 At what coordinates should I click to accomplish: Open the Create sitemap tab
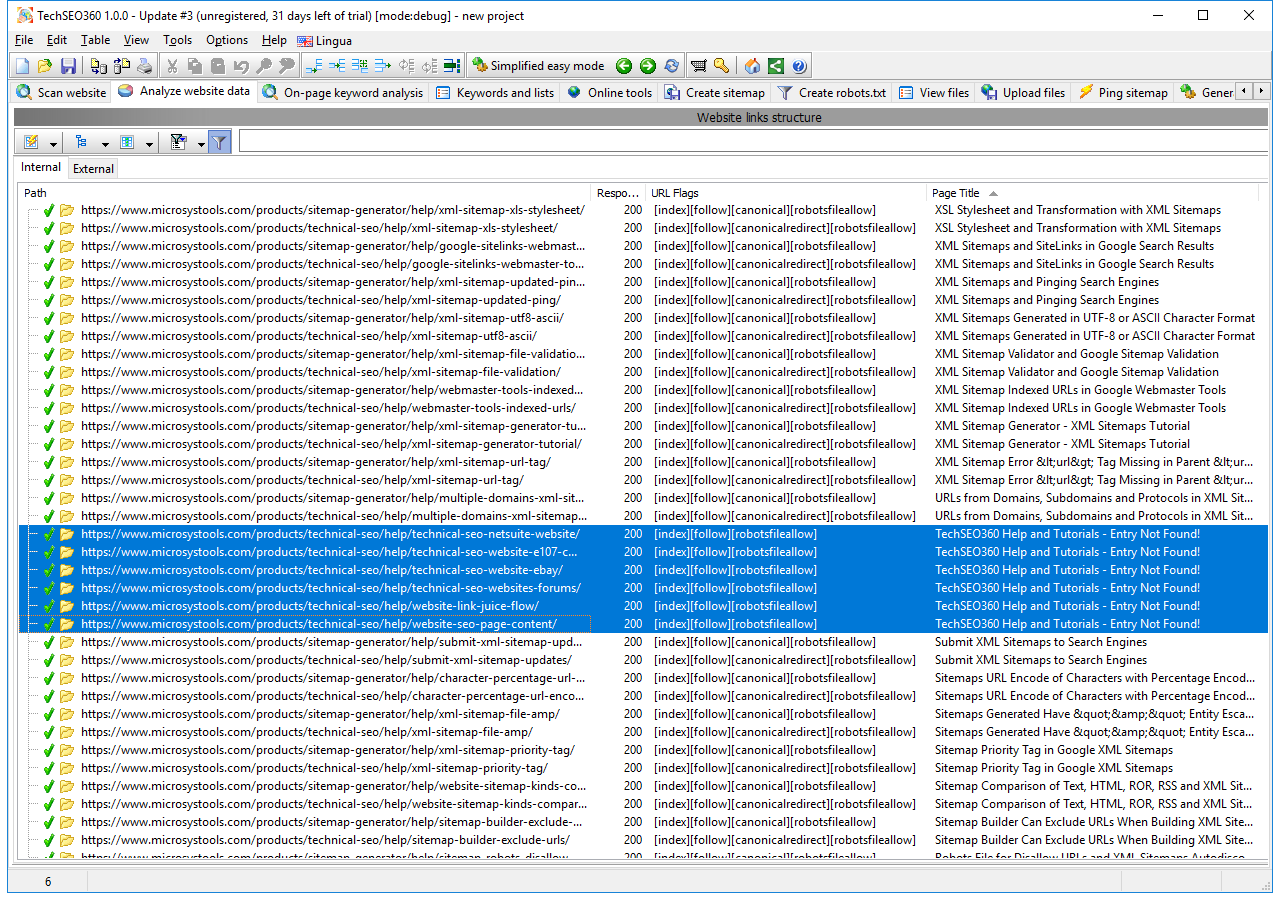[x=715, y=92]
